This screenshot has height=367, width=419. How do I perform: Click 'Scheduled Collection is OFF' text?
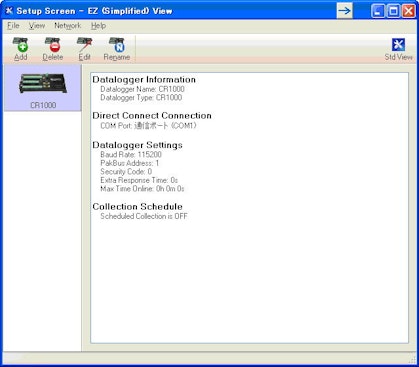[x=144, y=216]
